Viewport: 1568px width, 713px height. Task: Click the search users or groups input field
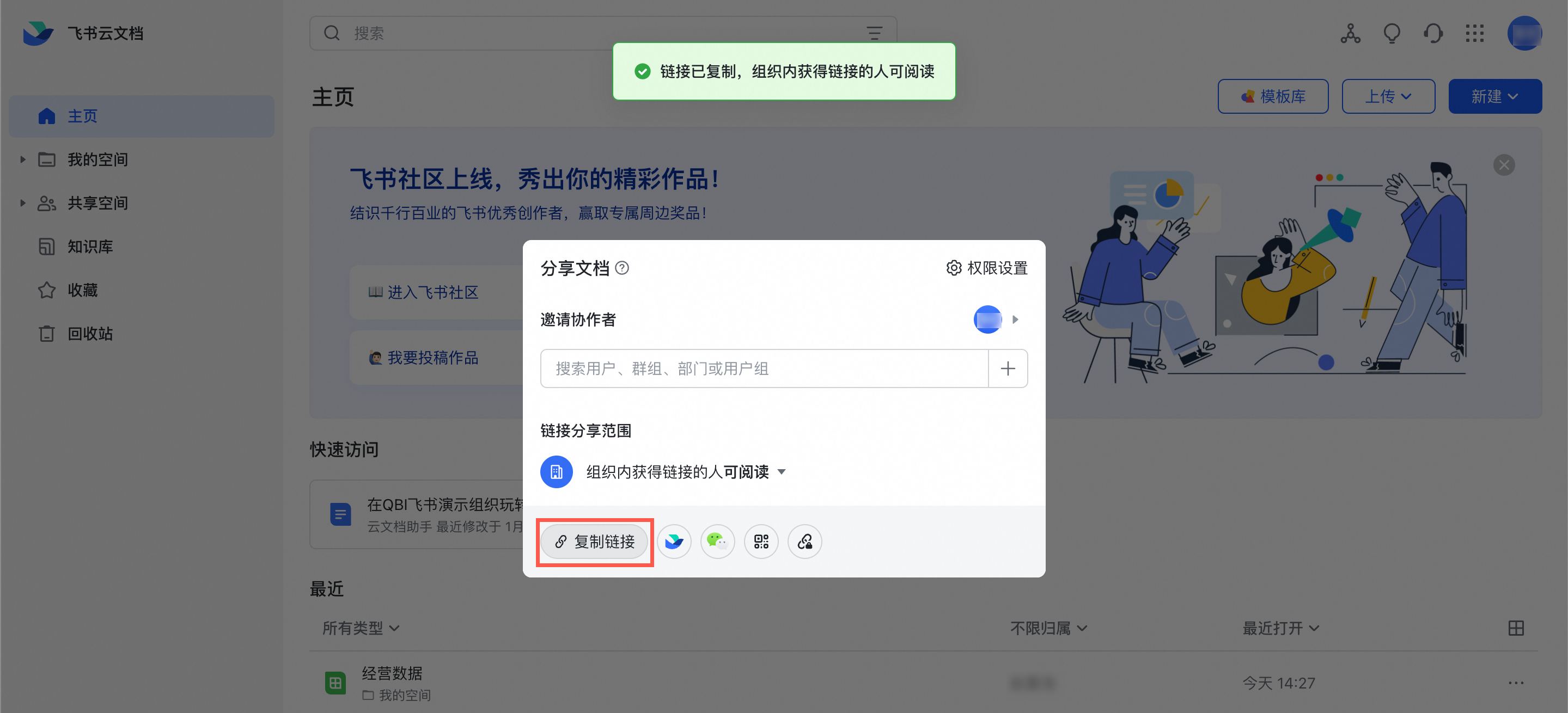(764, 368)
